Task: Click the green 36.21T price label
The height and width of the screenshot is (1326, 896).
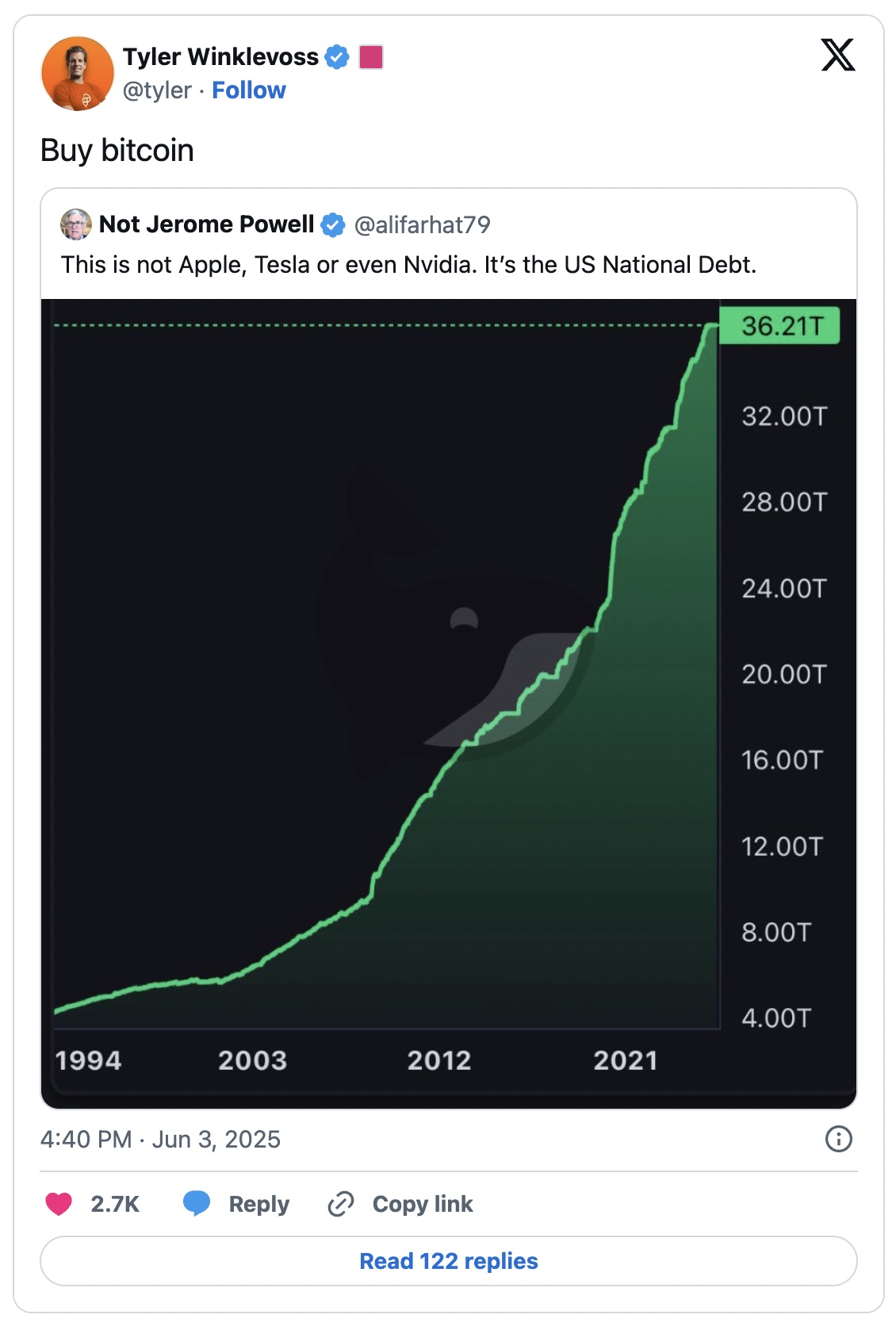Action: [779, 326]
